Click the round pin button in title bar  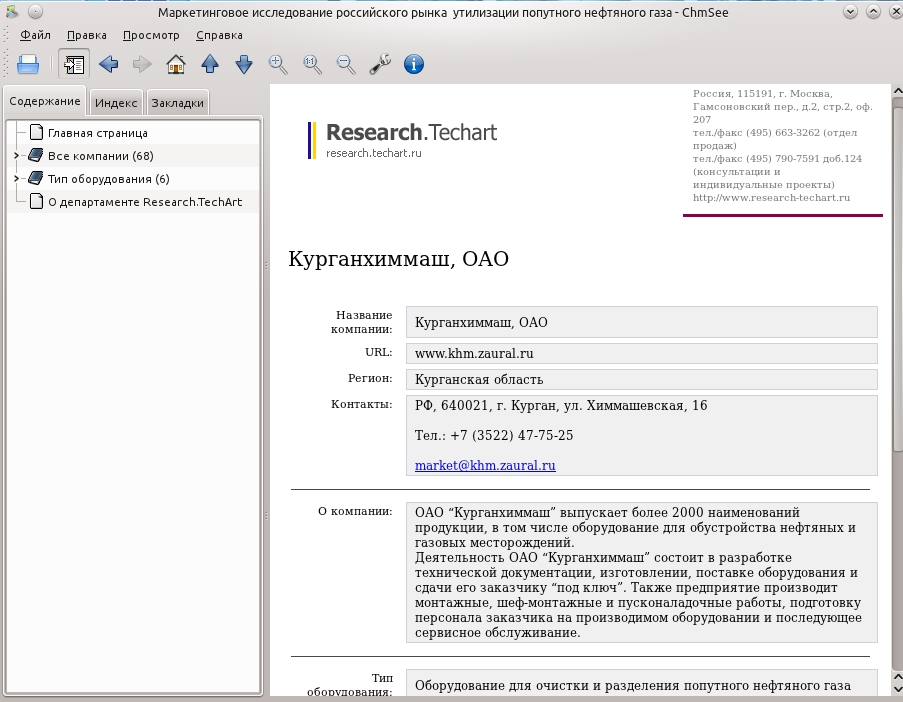(x=35, y=12)
